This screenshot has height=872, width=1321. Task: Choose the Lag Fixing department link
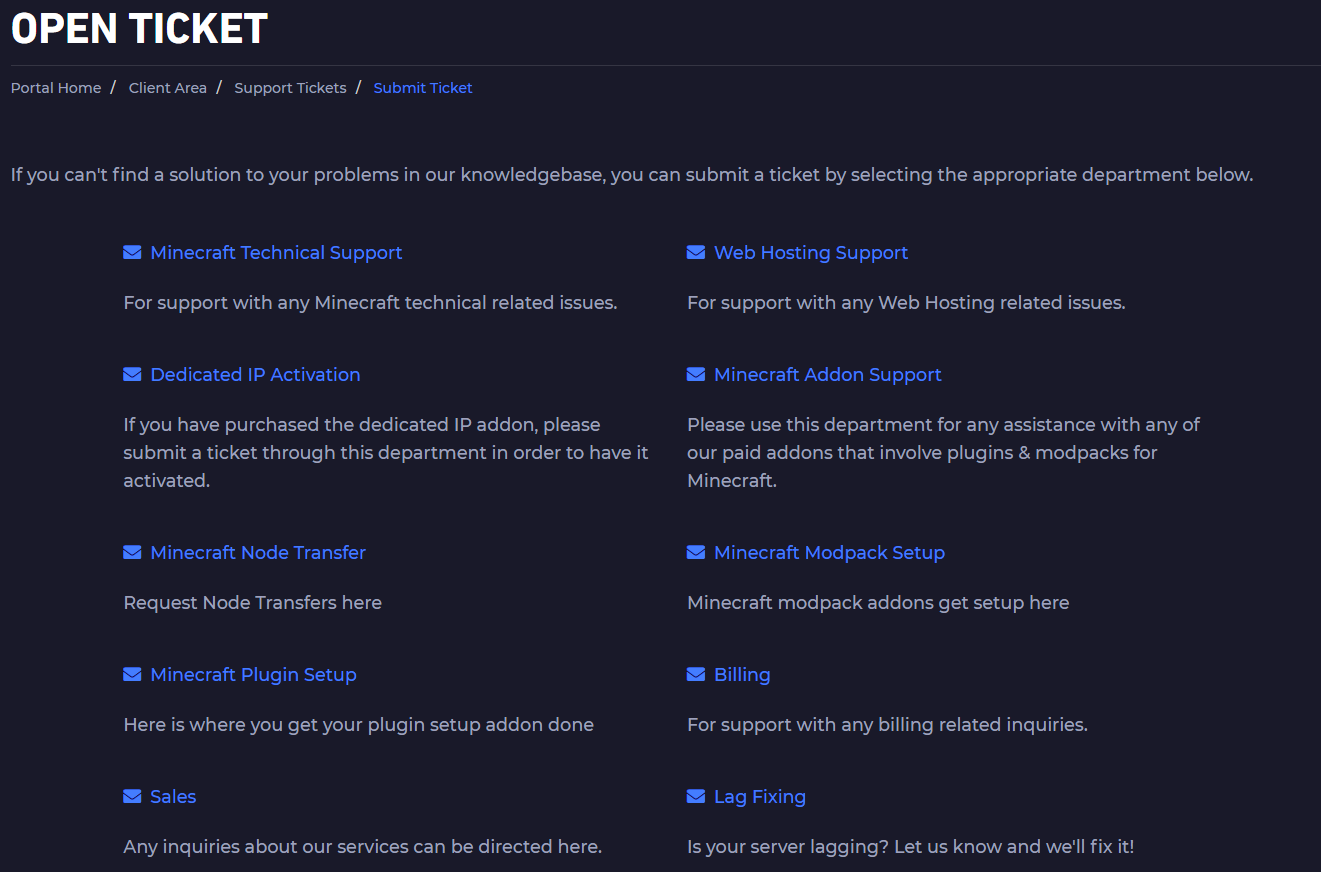[x=760, y=797]
